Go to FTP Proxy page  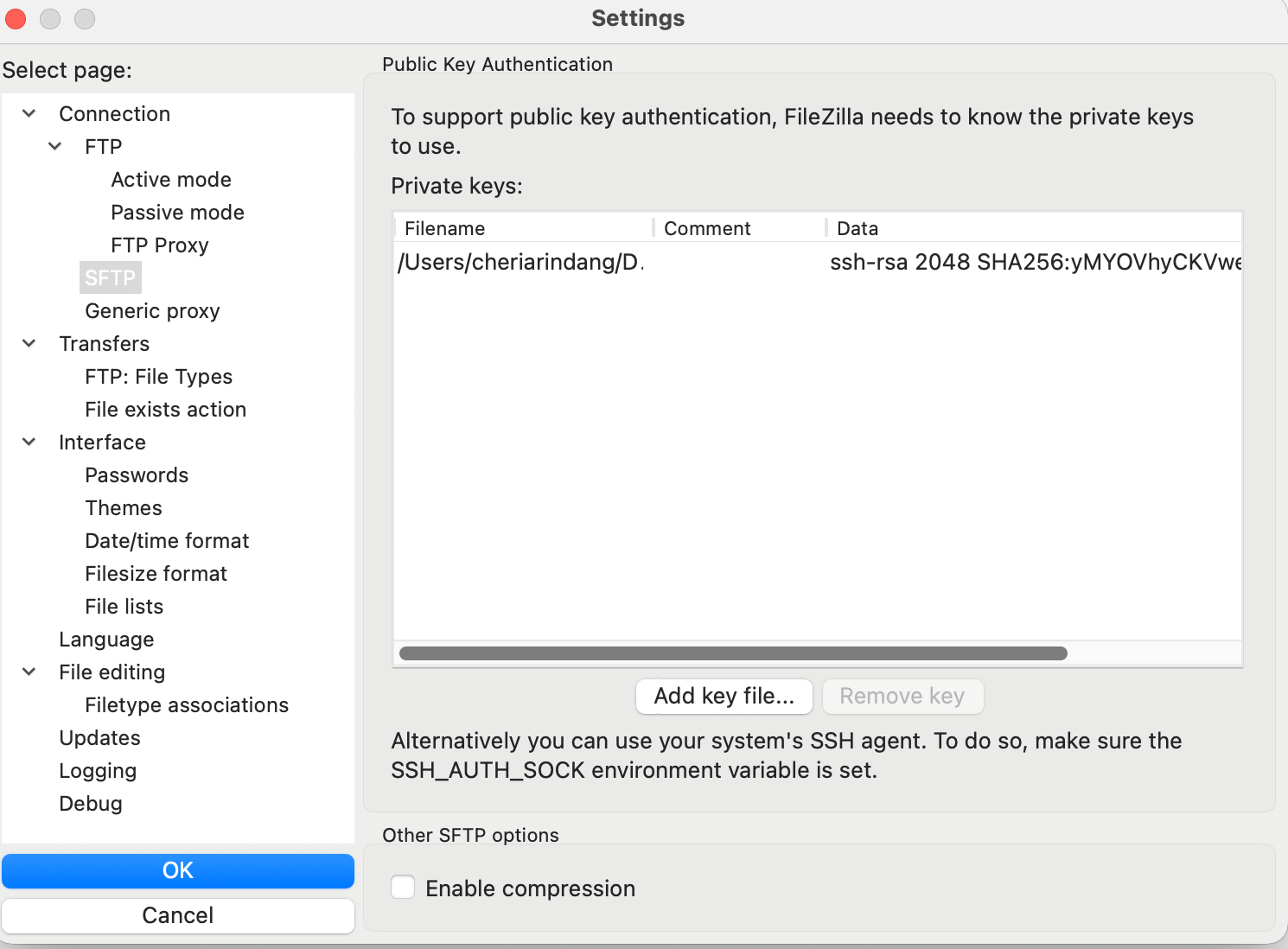pyautogui.click(x=159, y=245)
